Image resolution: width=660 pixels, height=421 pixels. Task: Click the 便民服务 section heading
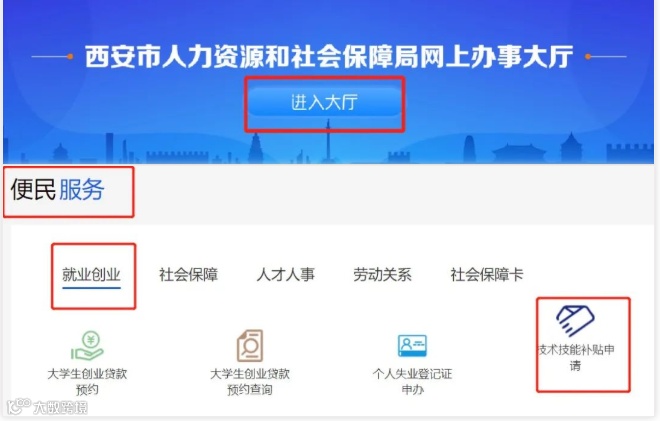pyautogui.click(x=57, y=189)
